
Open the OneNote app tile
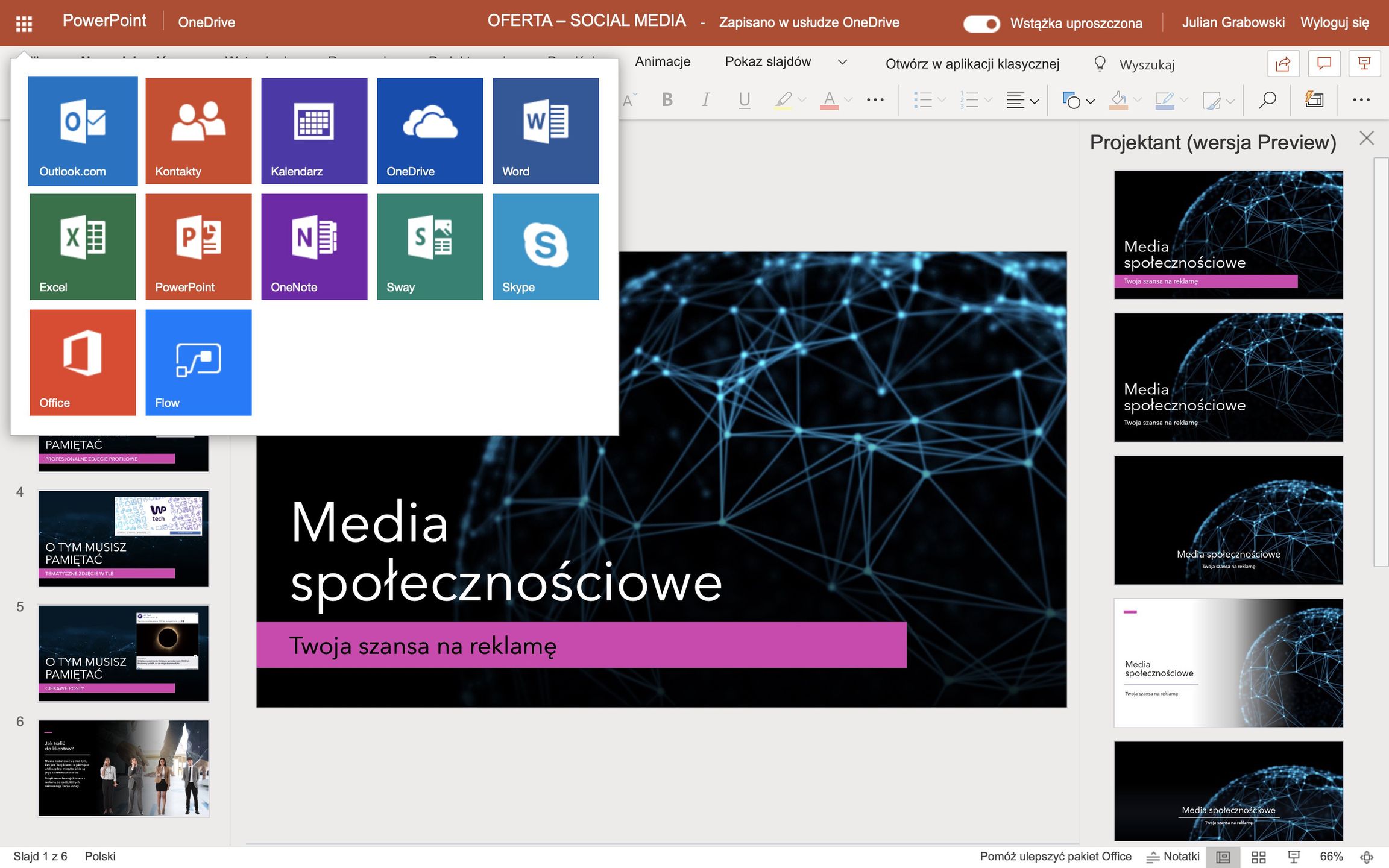click(x=314, y=247)
